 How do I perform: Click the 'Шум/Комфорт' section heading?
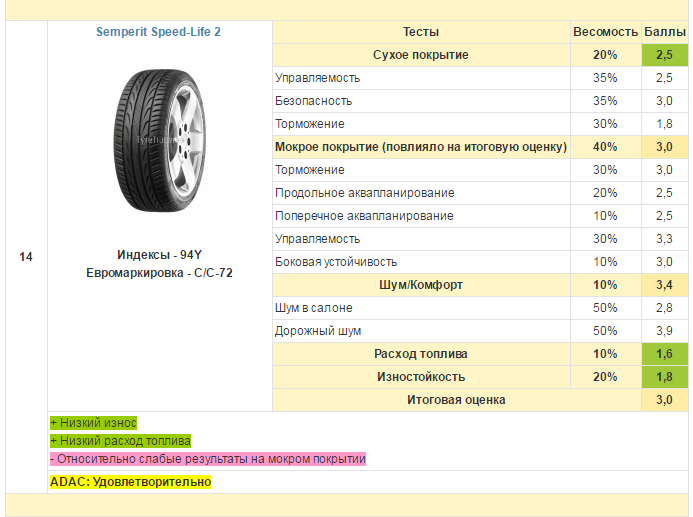point(421,285)
